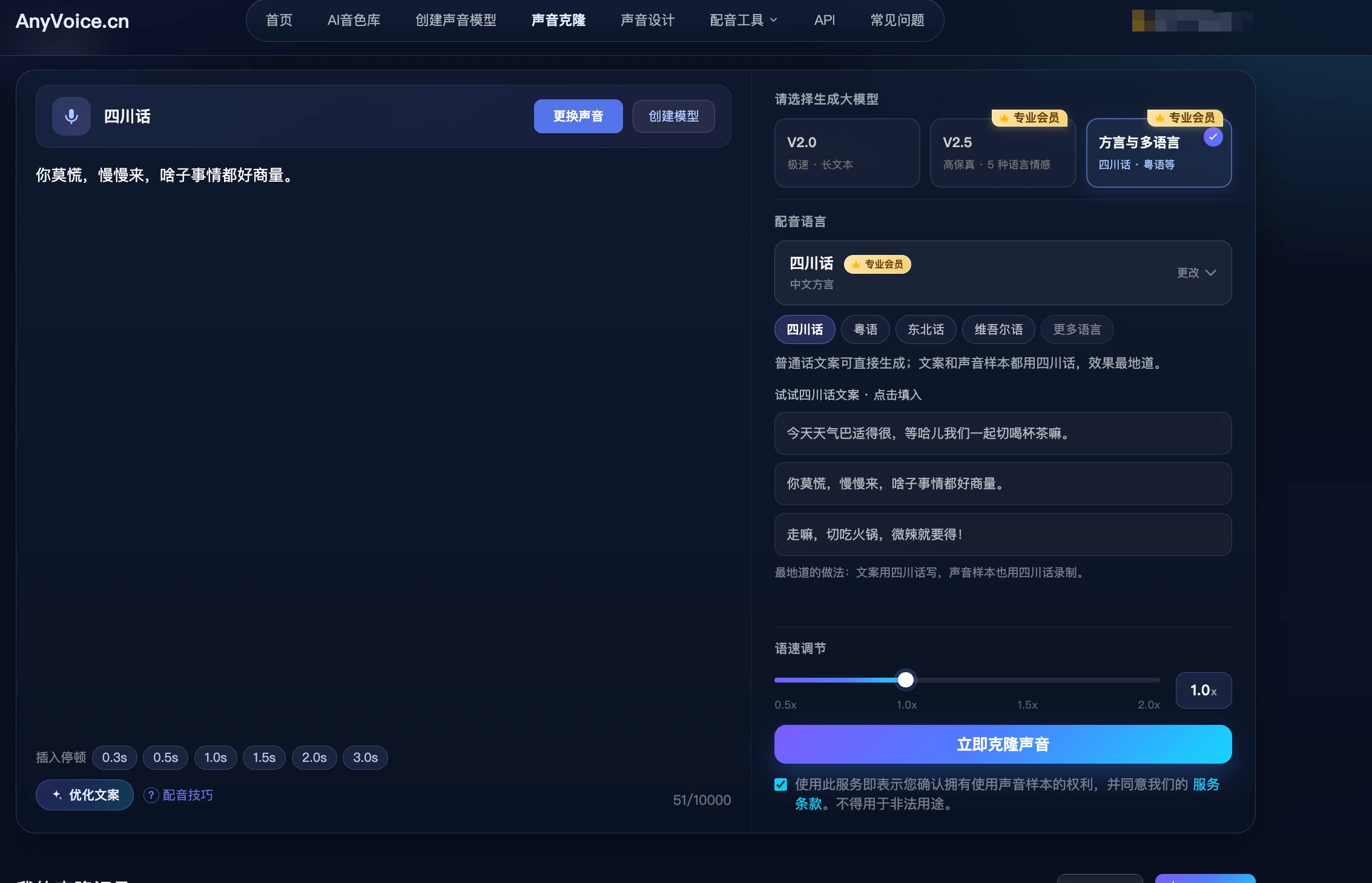Screen dimensions: 1372x883
Task: Select the 东北话 language chip
Action: [926, 329]
